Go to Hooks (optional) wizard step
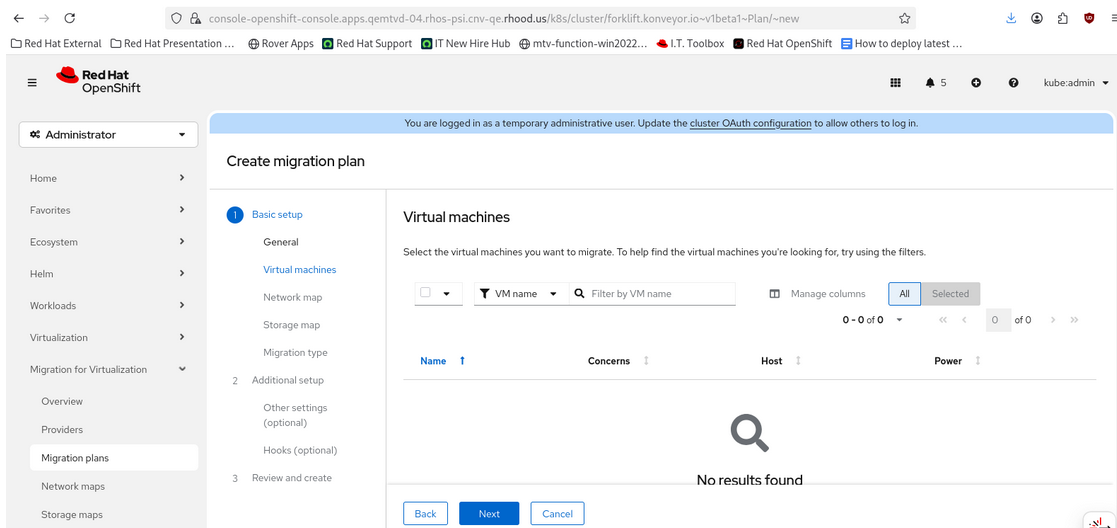The width and height of the screenshot is (1117, 528). (300, 450)
